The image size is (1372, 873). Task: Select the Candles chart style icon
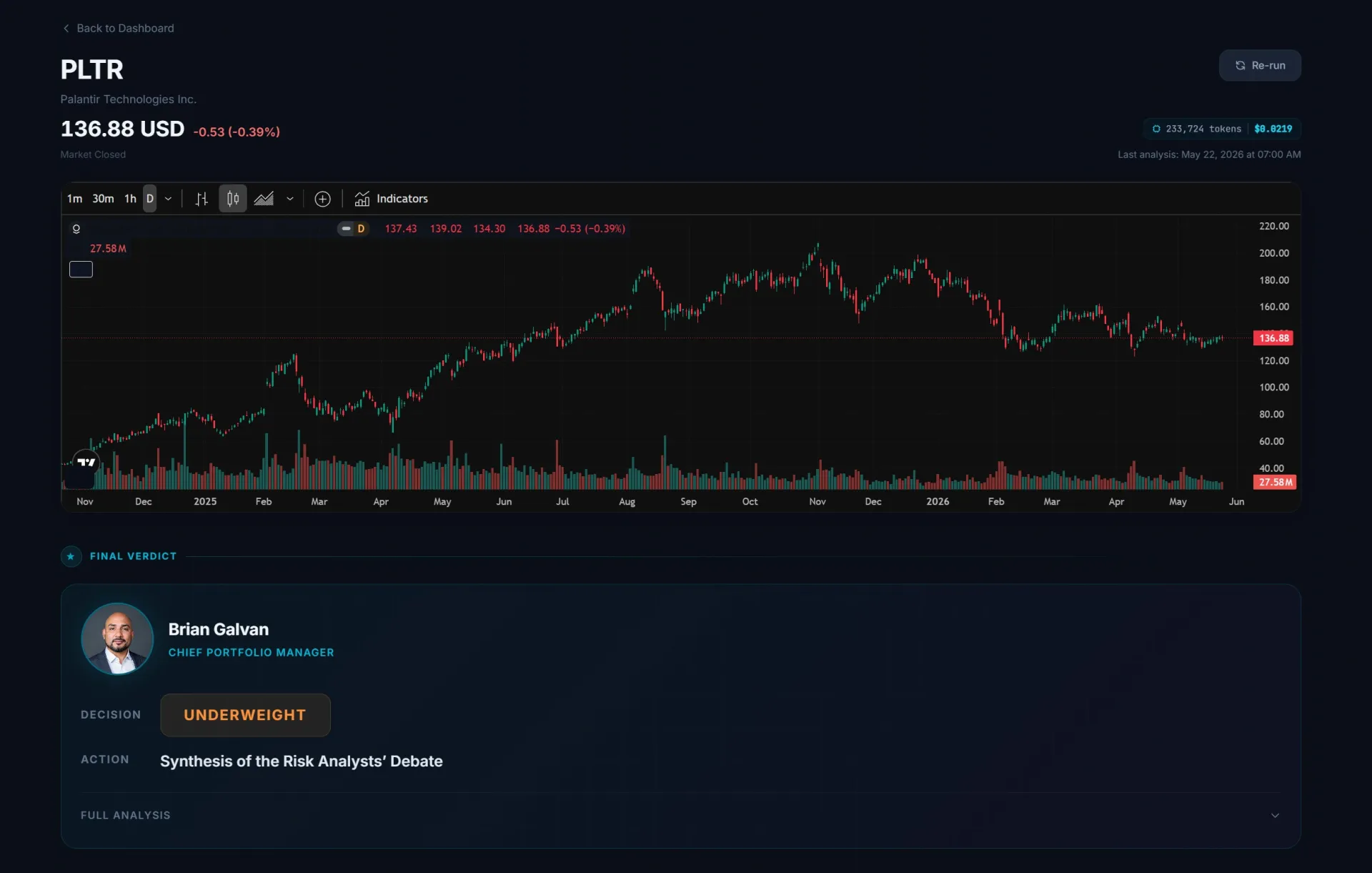[x=232, y=199]
